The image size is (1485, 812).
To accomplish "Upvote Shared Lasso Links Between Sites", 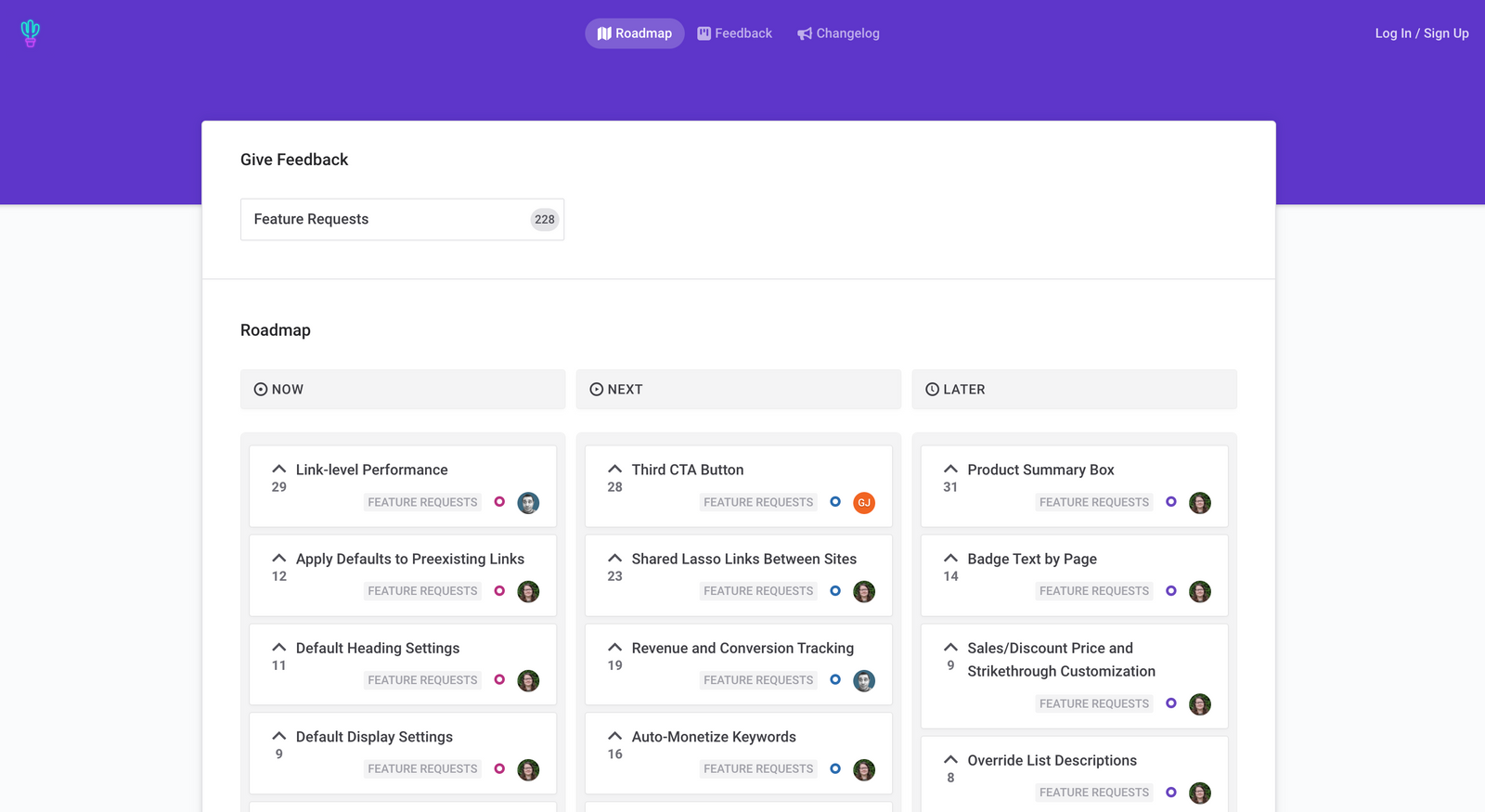I will click(615, 559).
